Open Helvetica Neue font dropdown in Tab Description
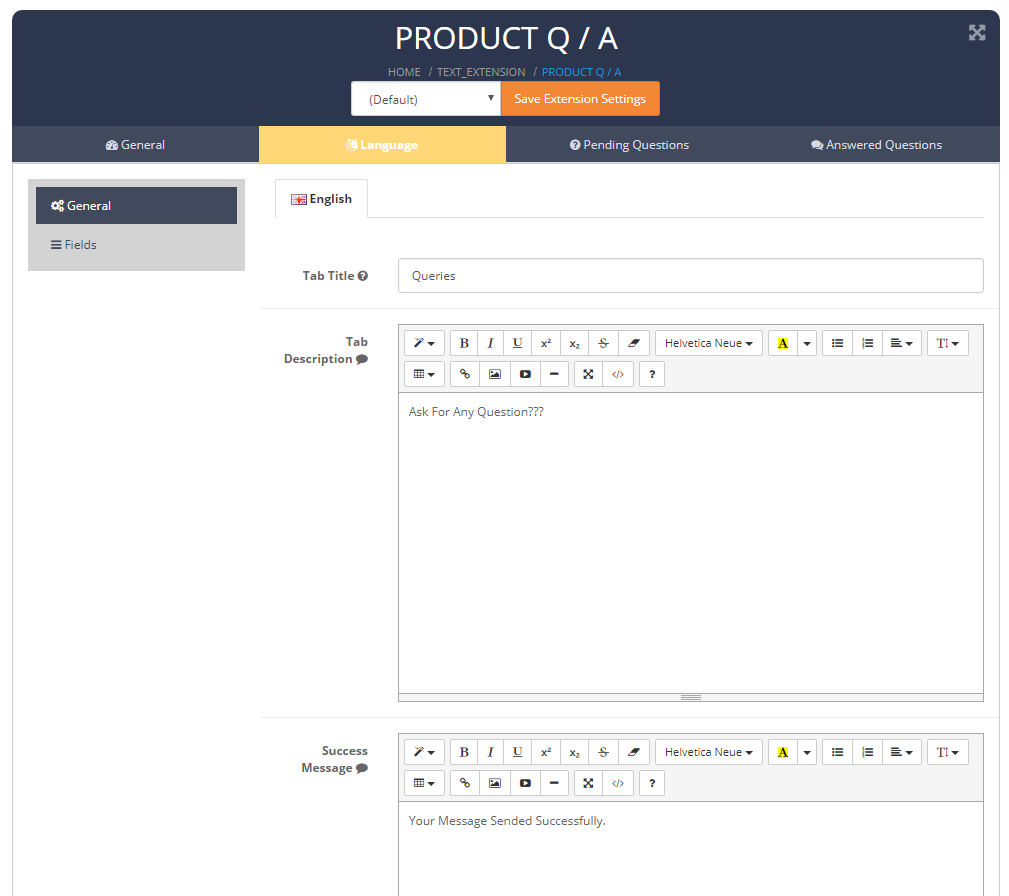1009x896 pixels. 708,343
